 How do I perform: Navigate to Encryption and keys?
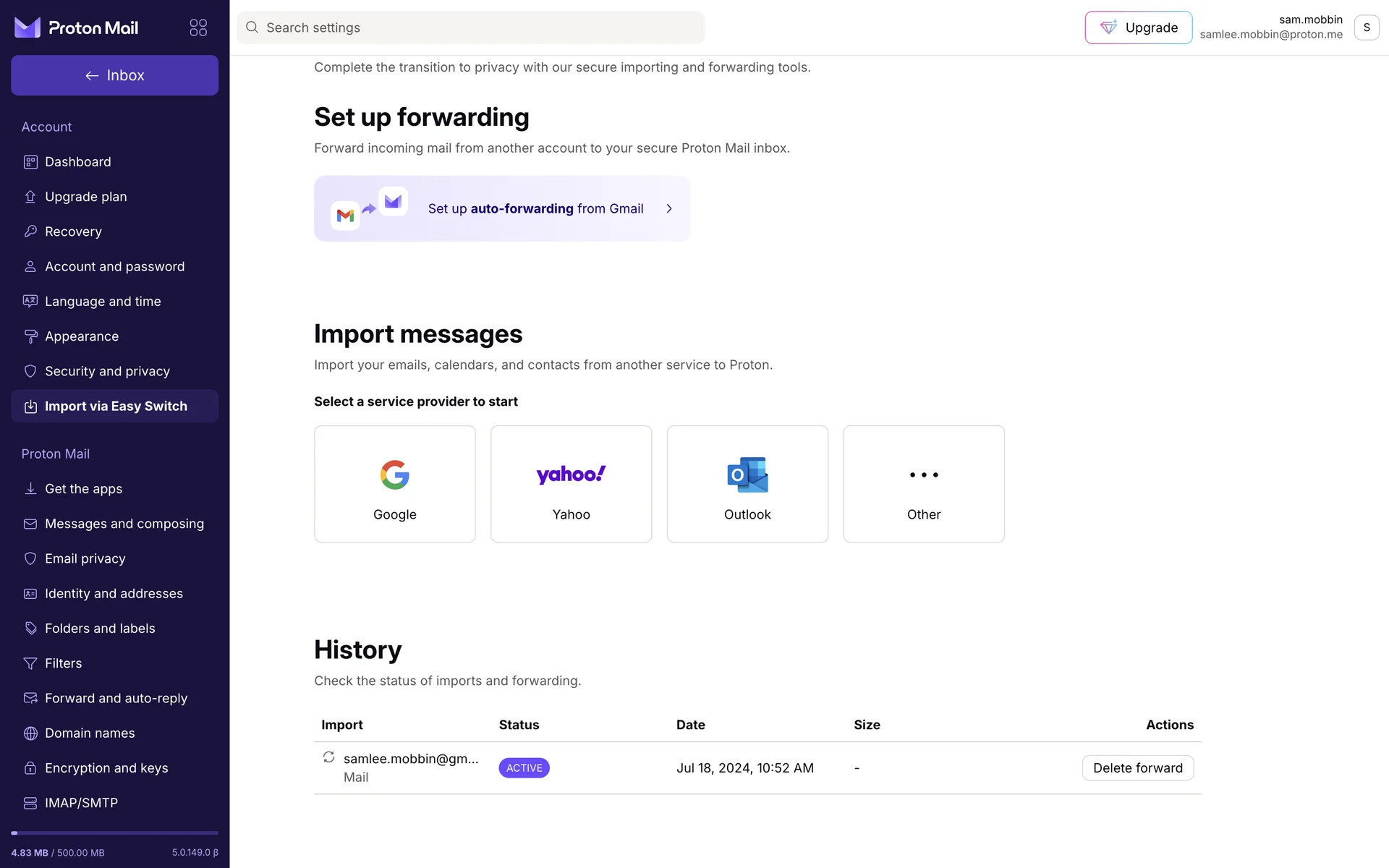pyautogui.click(x=106, y=767)
